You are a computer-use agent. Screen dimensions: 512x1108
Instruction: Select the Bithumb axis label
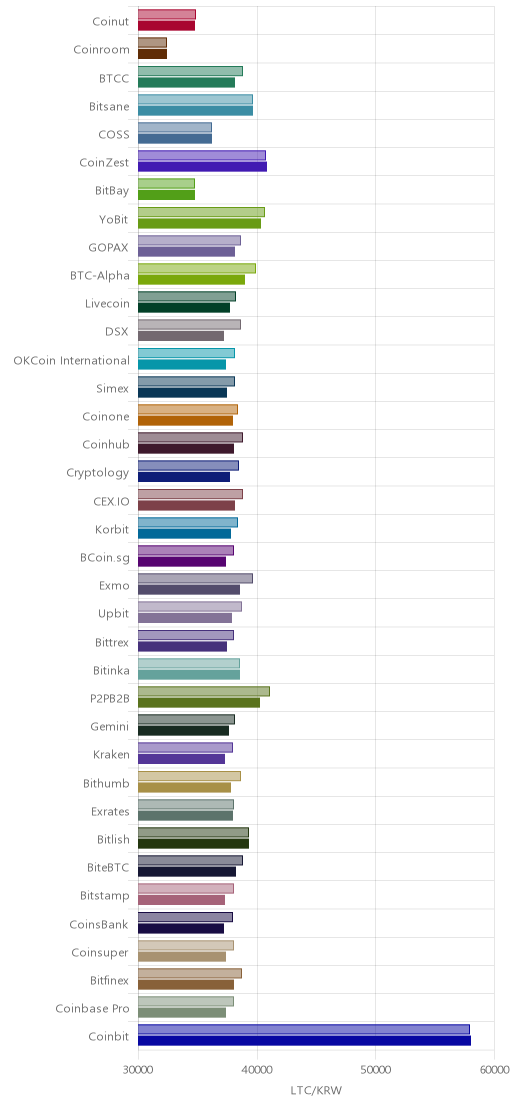107,783
